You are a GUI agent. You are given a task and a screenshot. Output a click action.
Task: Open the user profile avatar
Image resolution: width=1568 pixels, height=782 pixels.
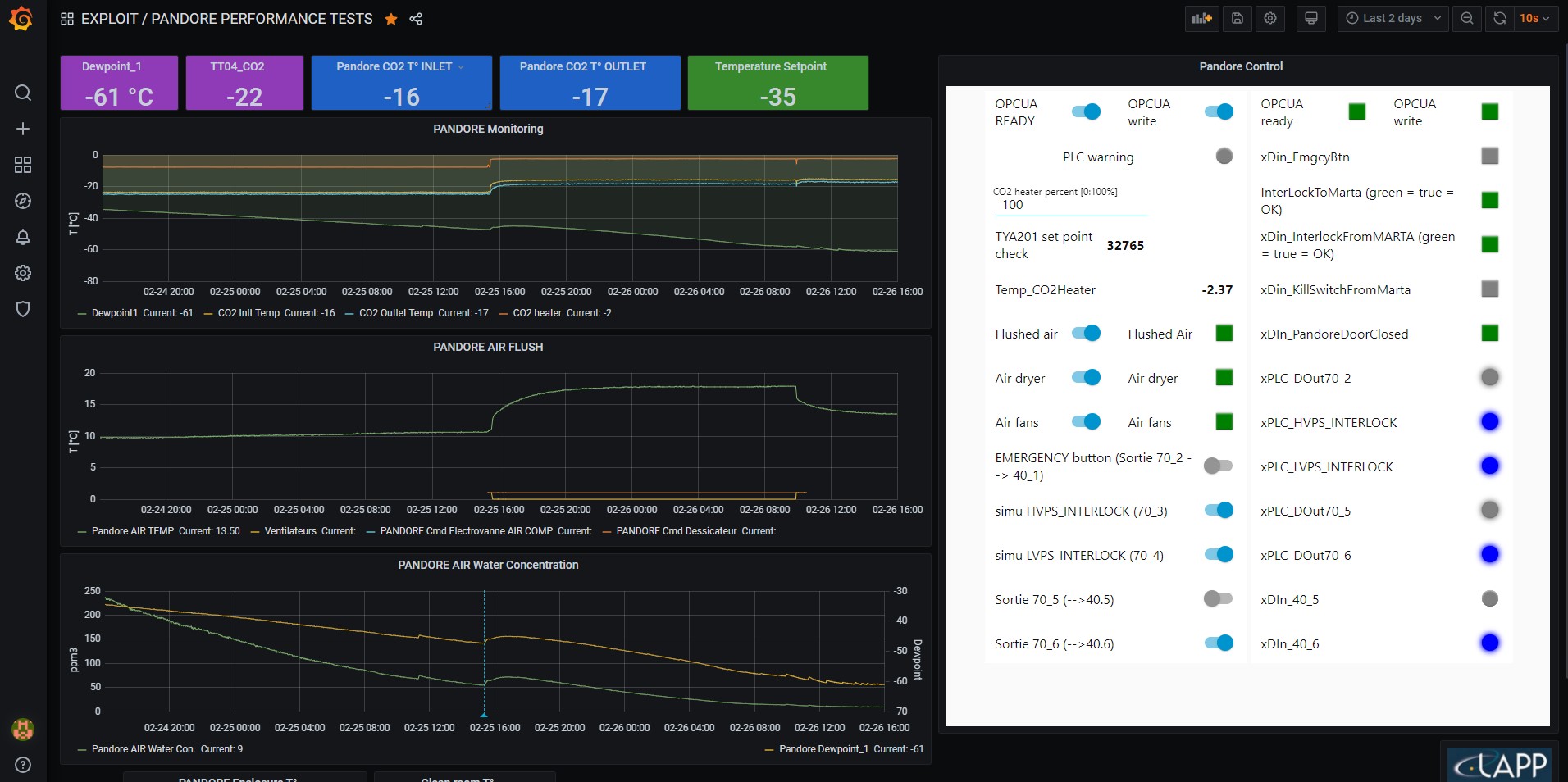coord(23,729)
